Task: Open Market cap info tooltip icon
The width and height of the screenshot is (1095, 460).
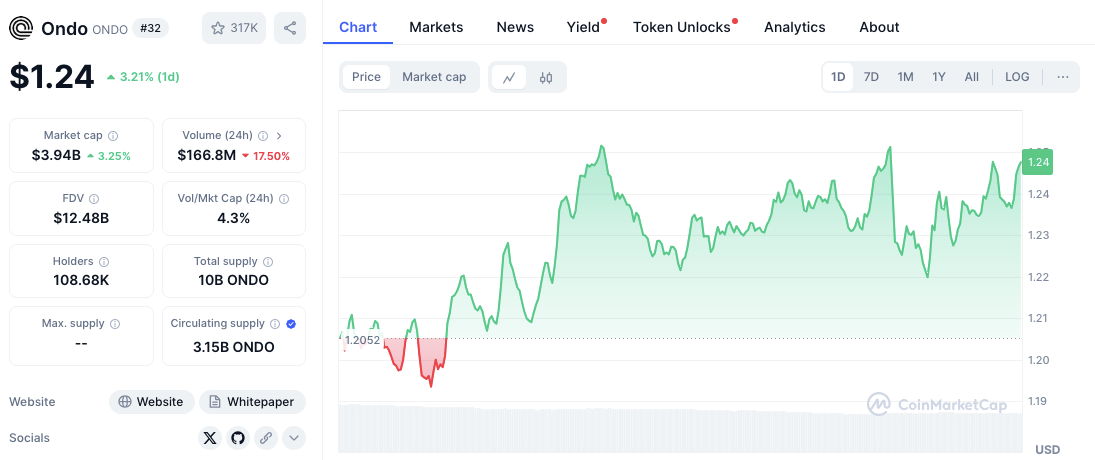Action: (x=113, y=135)
